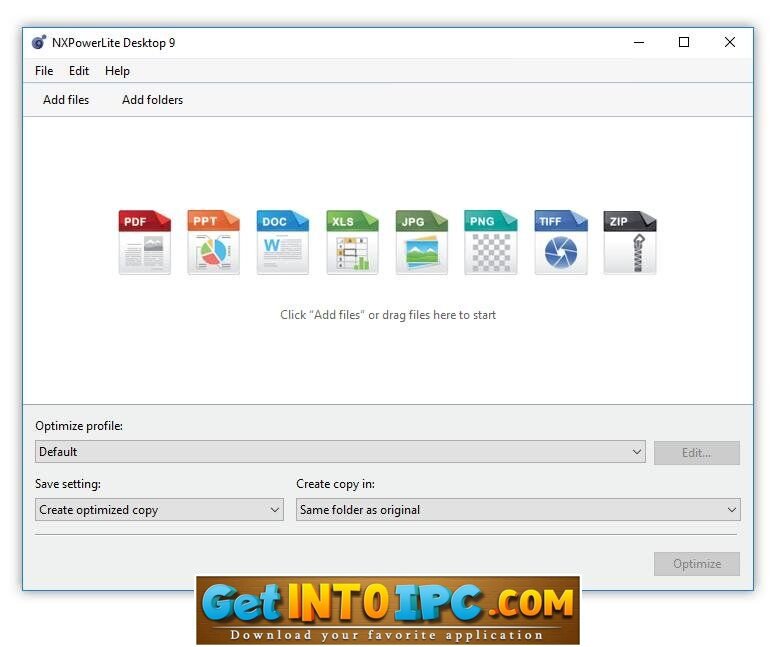776x647 pixels.
Task: Click the ZIP archive file icon
Action: (x=630, y=242)
